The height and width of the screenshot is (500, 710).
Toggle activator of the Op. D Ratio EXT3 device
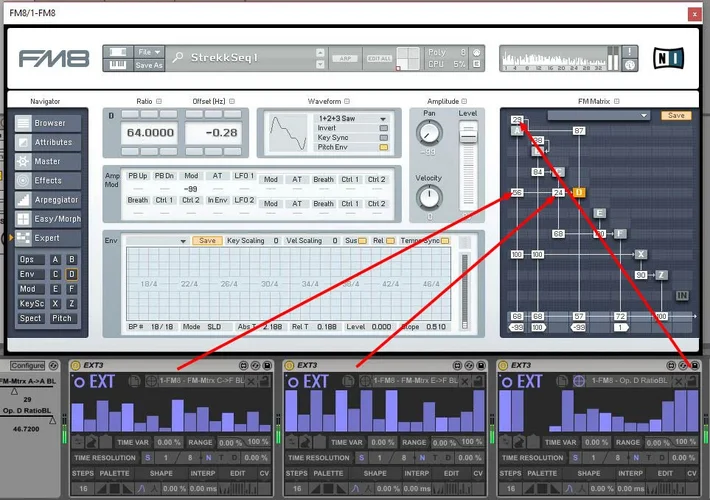(x=503, y=365)
